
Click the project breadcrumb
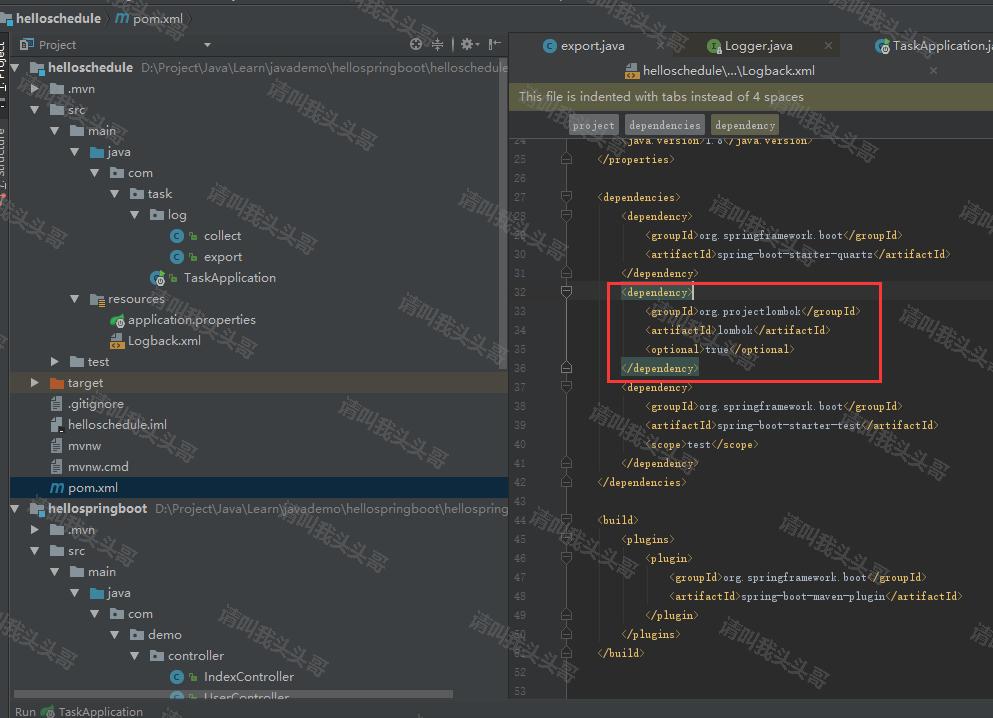click(x=593, y=125)
